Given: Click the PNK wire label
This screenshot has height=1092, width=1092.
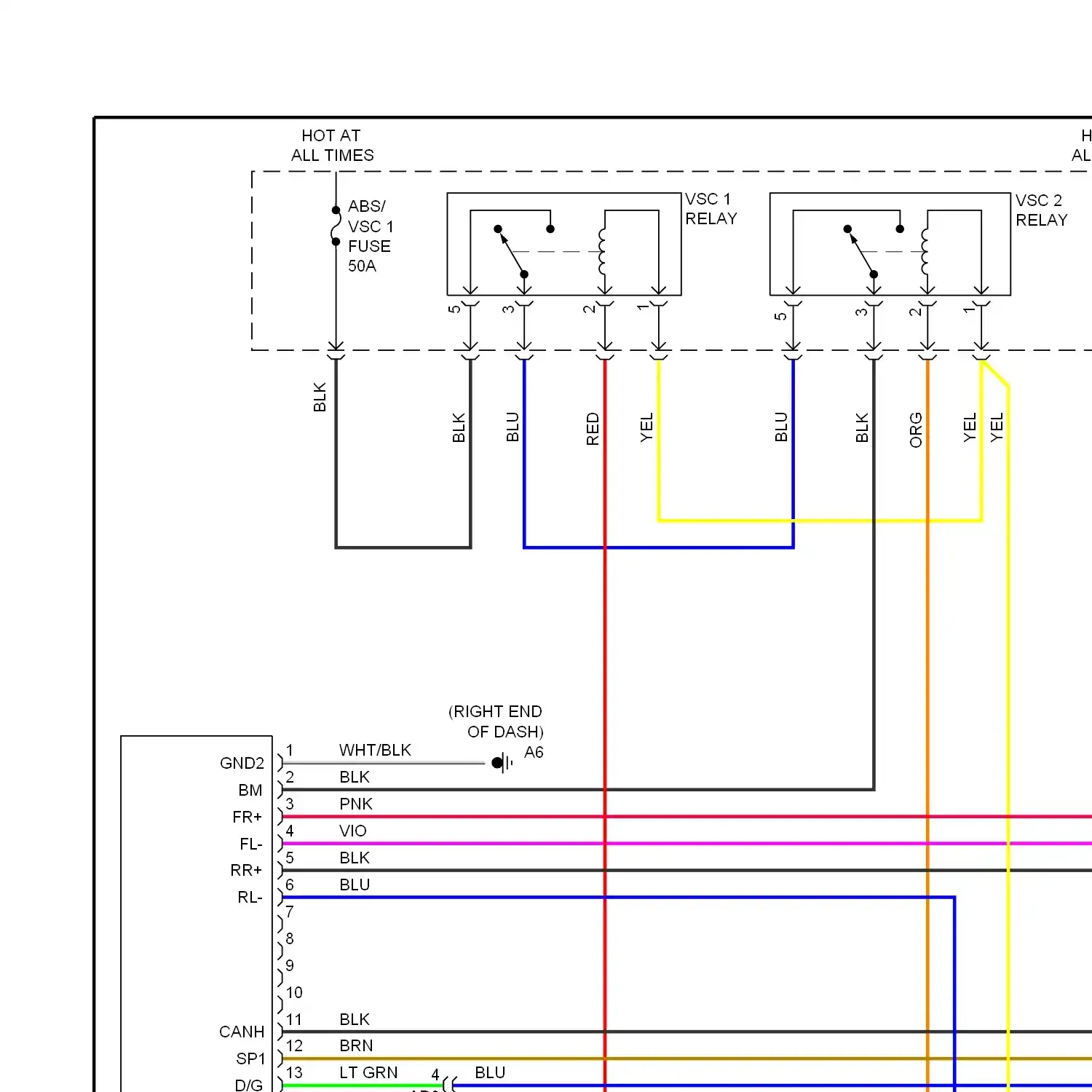Looking at the screenshot, I should click(x=356, y=804).
